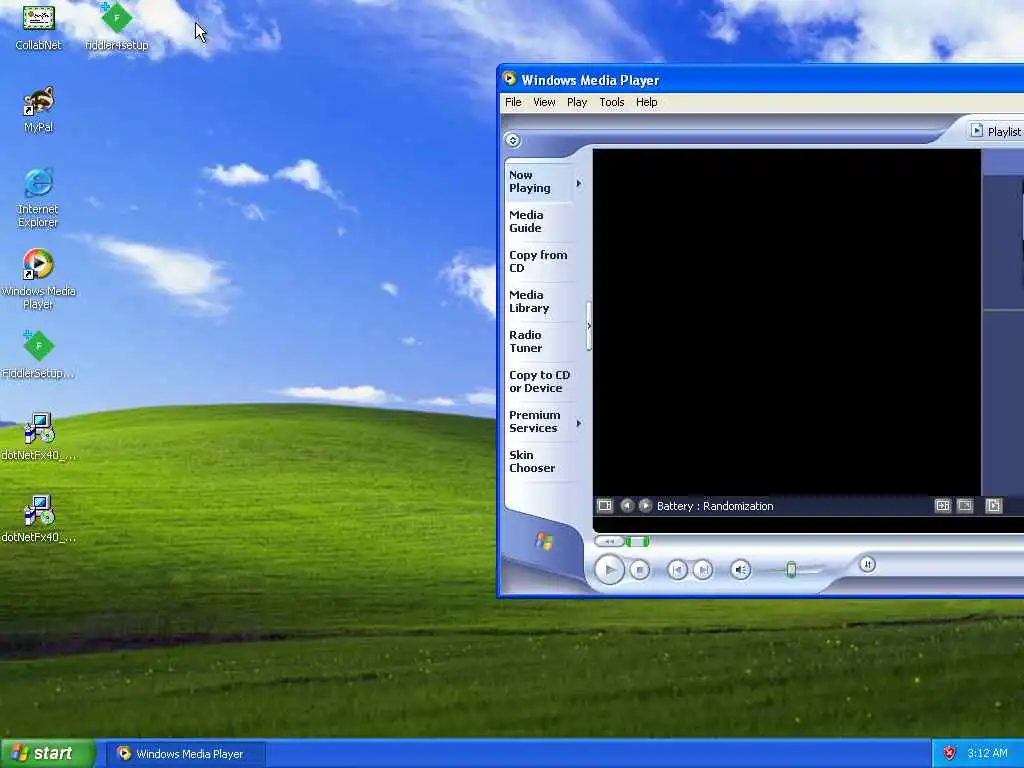
Task: Select the Internet Explorer desktop icon
Action: tap(38, 198)
